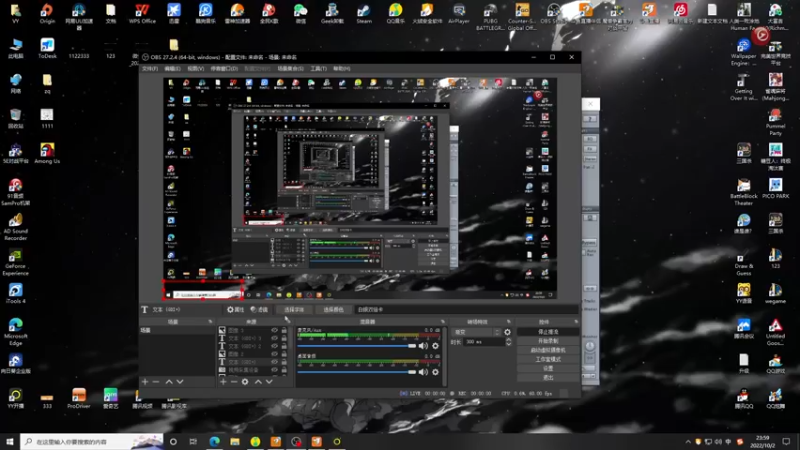The image size is (800, 450).
Task: Open the microphone/Aux audio settings gear
Action: tap(435, 346)
